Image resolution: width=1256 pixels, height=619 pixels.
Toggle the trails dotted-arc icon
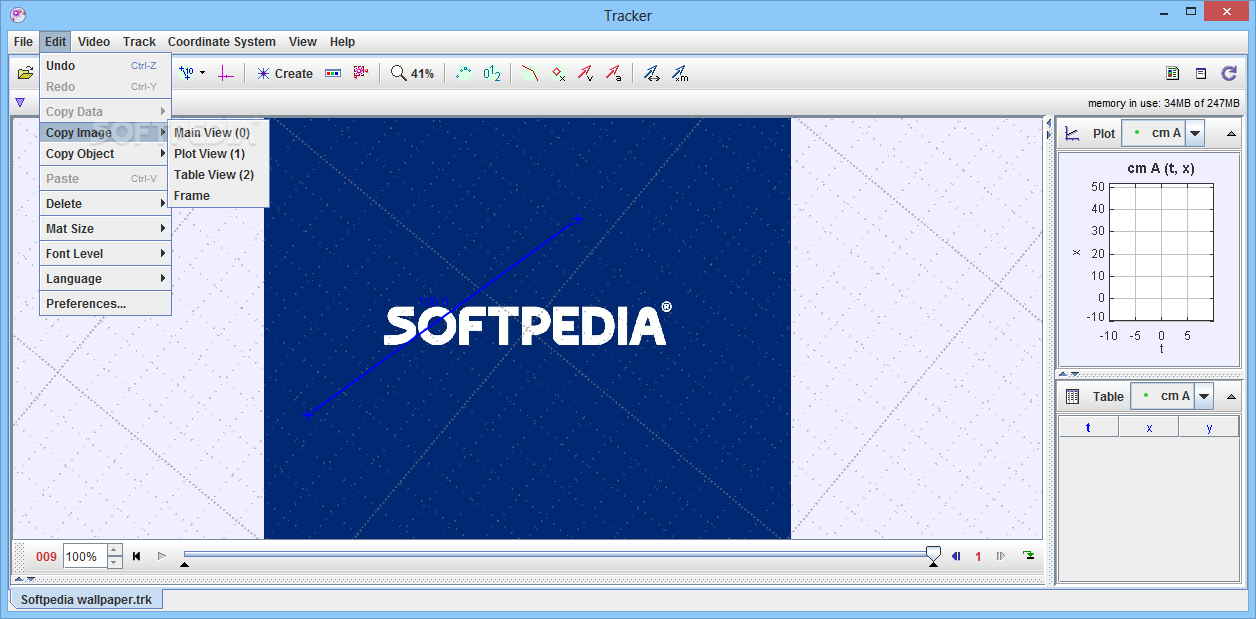point(463,73)
